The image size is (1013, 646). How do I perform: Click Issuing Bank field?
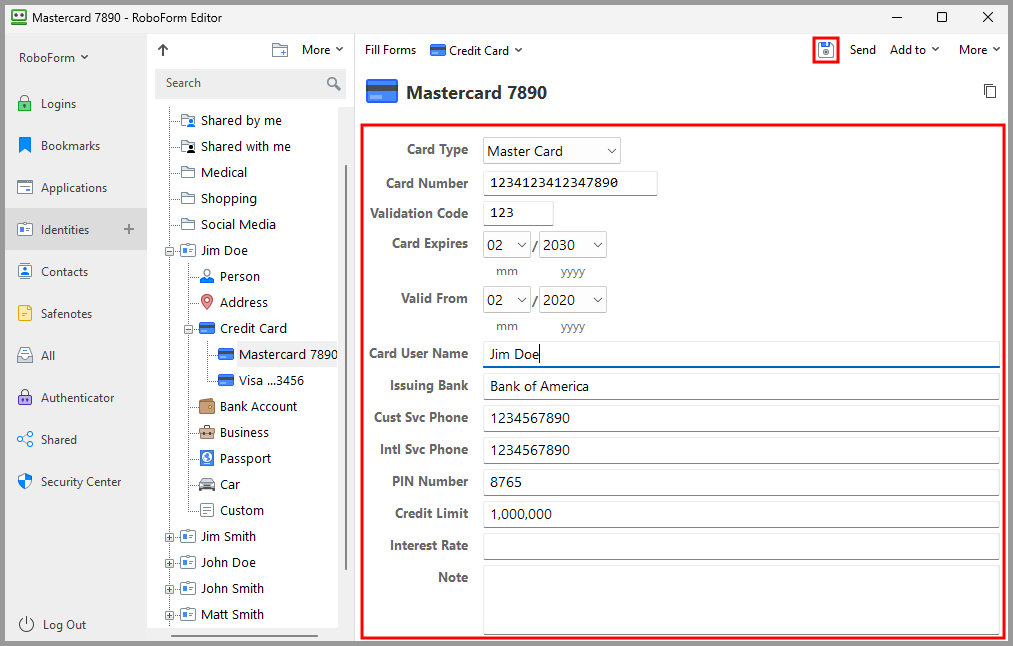coord(741,386)
